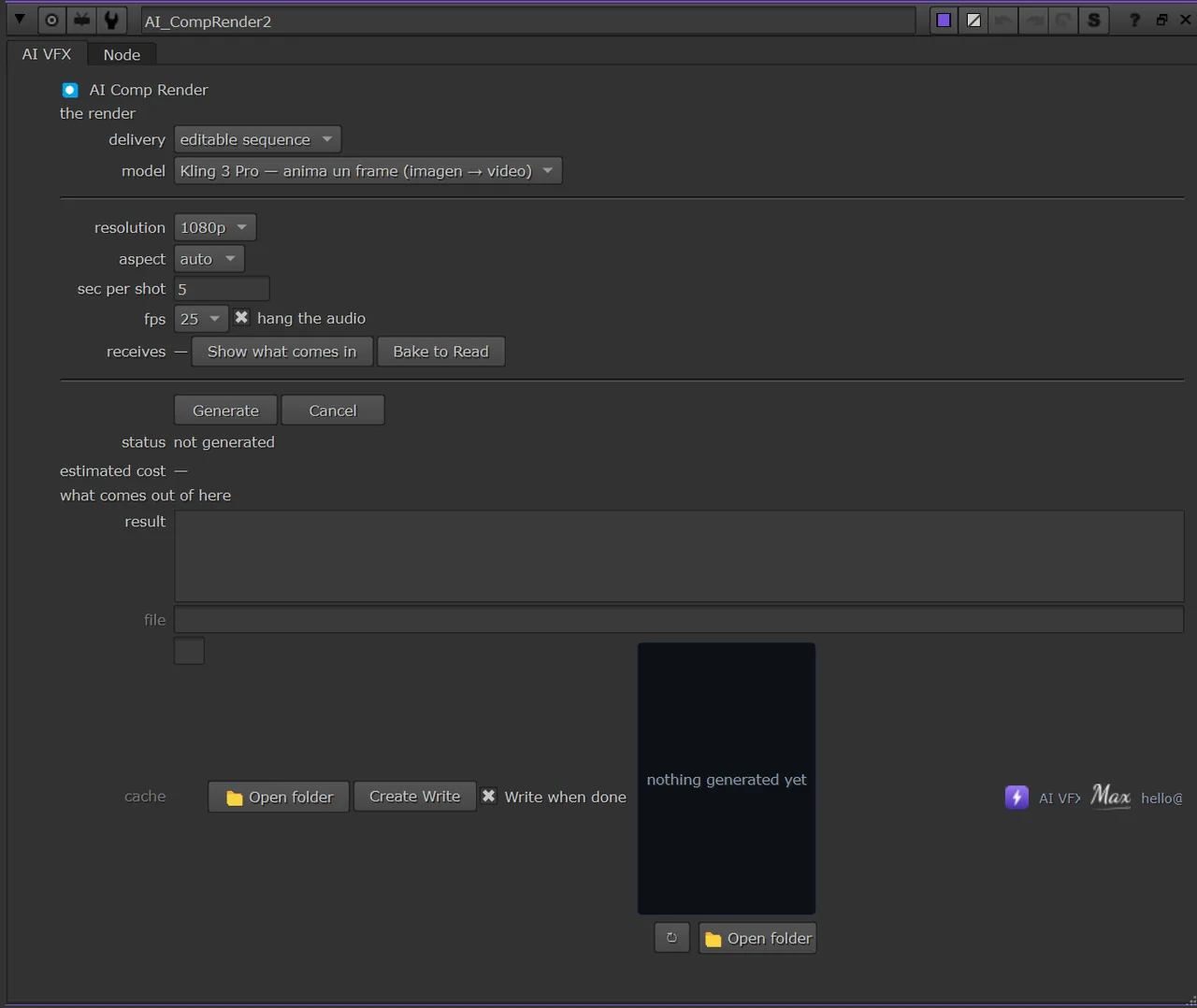Screen dimensions: 1197x1008
Task: Click the redo arrow icon in the header
Action: [x=1033, y=20]
